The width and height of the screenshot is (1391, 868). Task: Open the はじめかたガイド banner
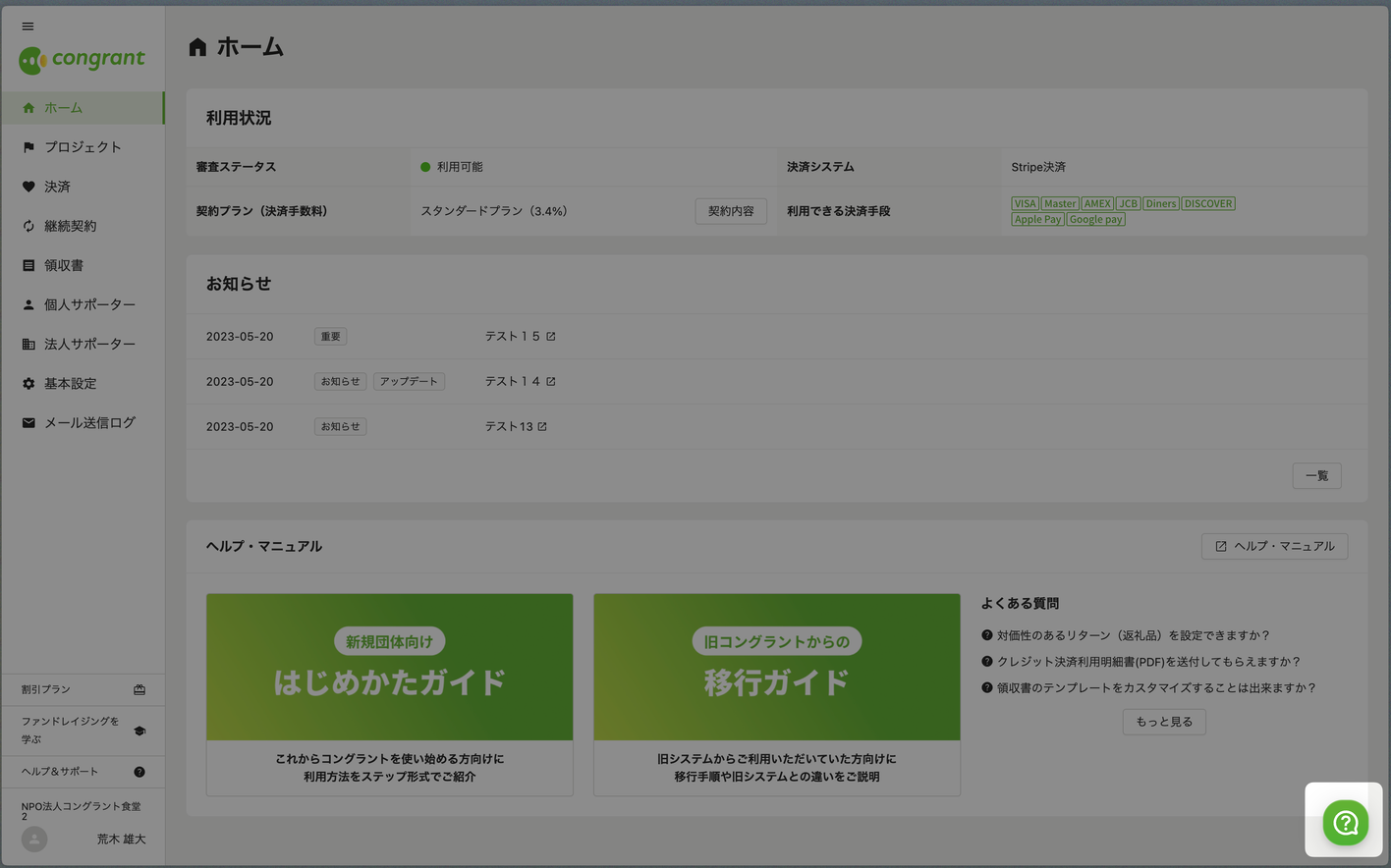tap(389, 667)
